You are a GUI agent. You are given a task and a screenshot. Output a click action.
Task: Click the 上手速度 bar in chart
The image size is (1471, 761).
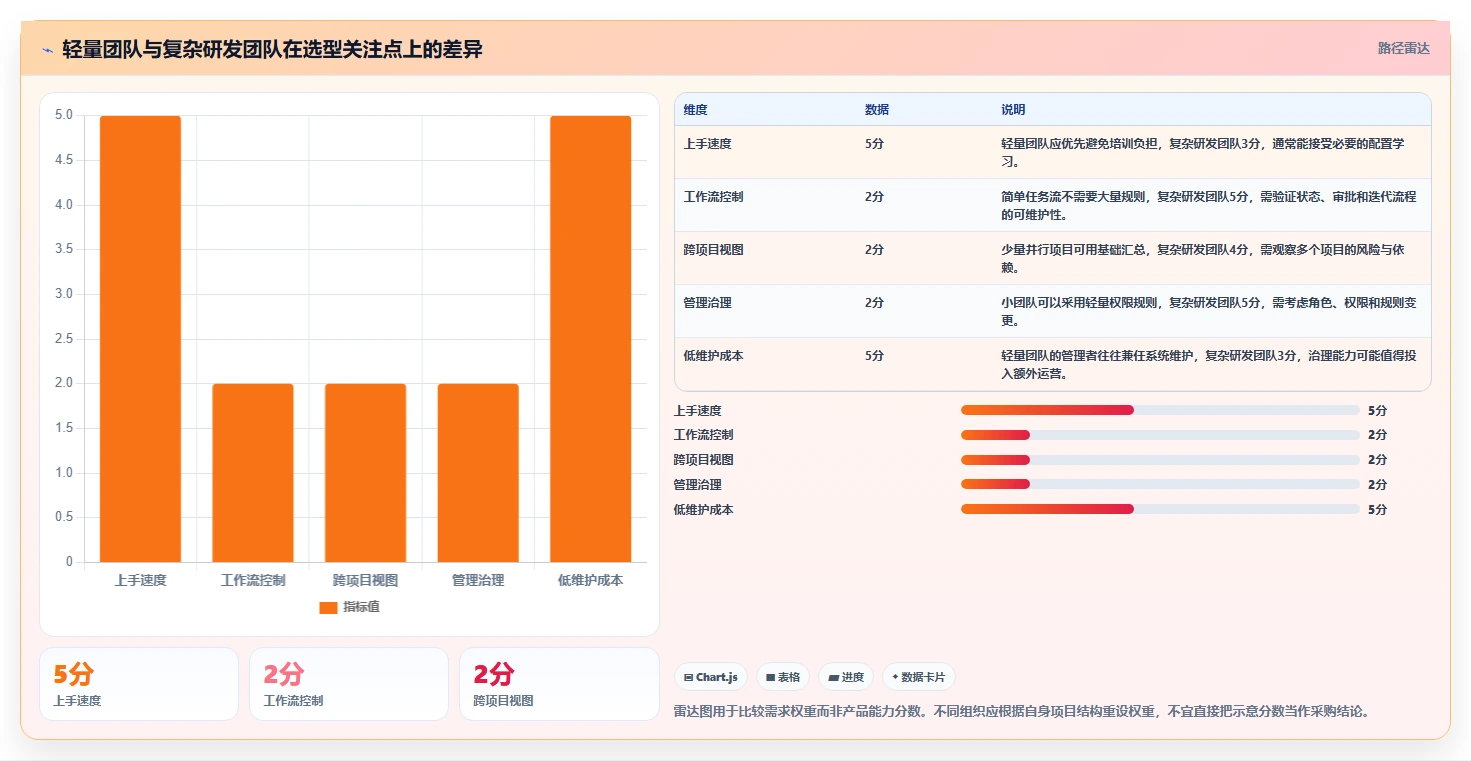pyautogui.click(x=140, y=339)
